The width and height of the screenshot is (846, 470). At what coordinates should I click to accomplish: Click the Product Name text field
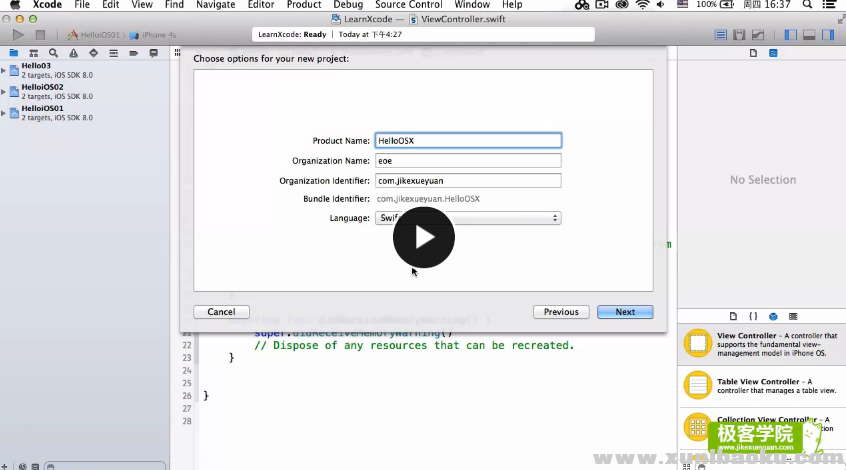point(467,141)
